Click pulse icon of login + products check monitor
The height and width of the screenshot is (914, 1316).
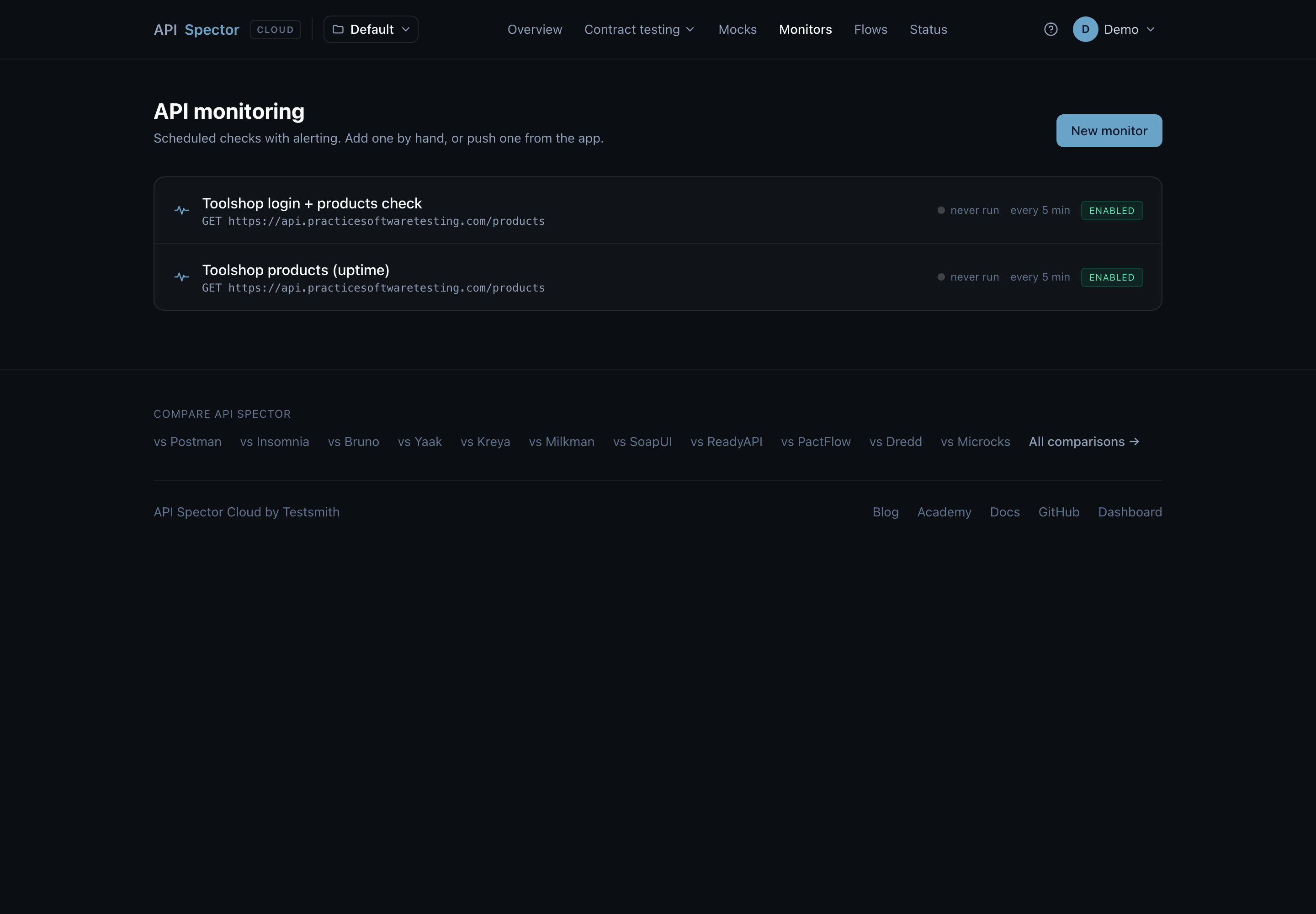pos(181,210)
